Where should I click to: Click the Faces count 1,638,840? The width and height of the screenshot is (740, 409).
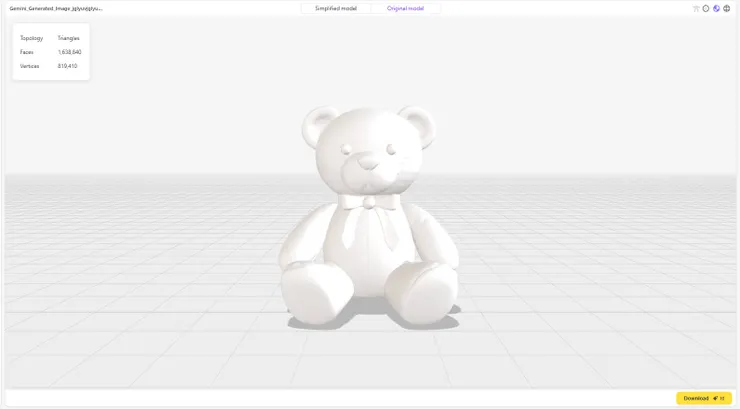[69, 52]
